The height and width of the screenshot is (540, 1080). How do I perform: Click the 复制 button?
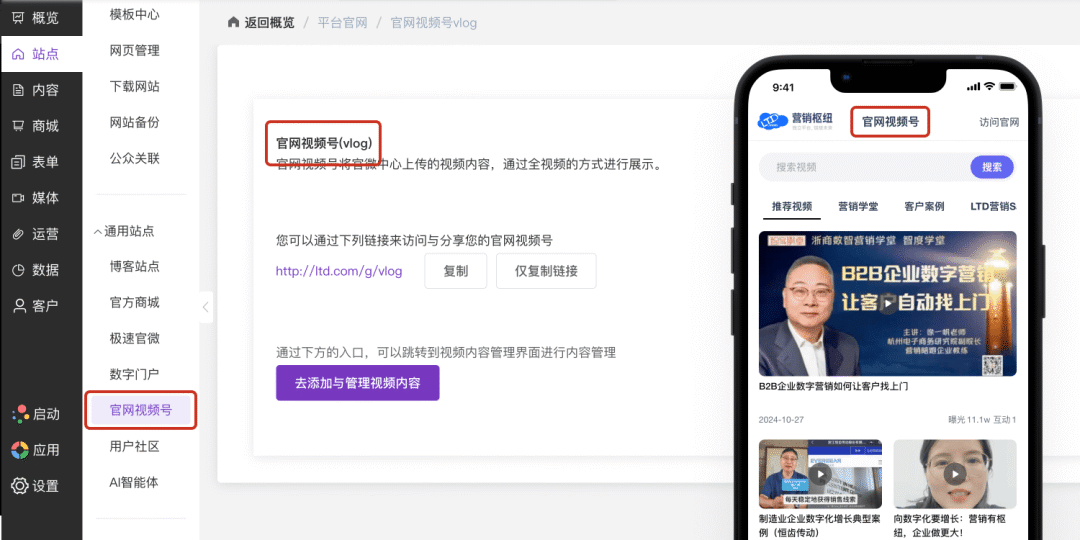456,271
